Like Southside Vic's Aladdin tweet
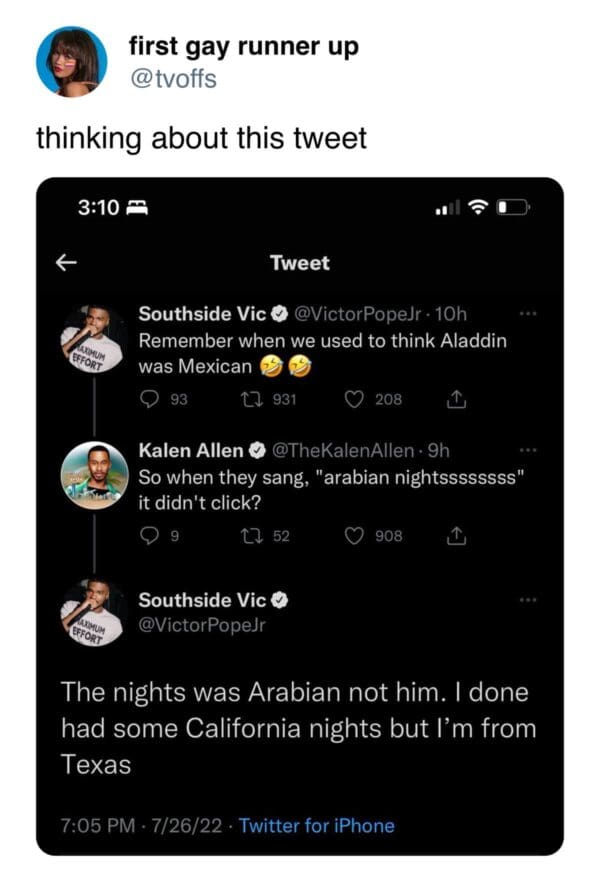 point(355,399)
